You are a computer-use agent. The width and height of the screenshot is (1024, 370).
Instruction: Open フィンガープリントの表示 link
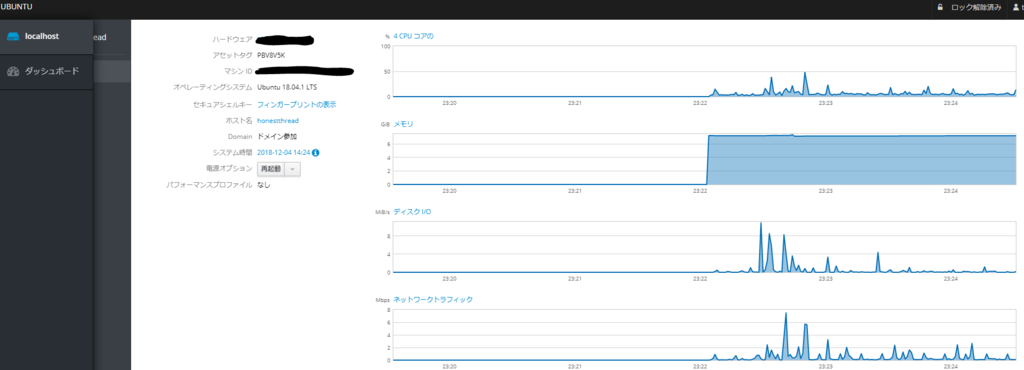297,104
